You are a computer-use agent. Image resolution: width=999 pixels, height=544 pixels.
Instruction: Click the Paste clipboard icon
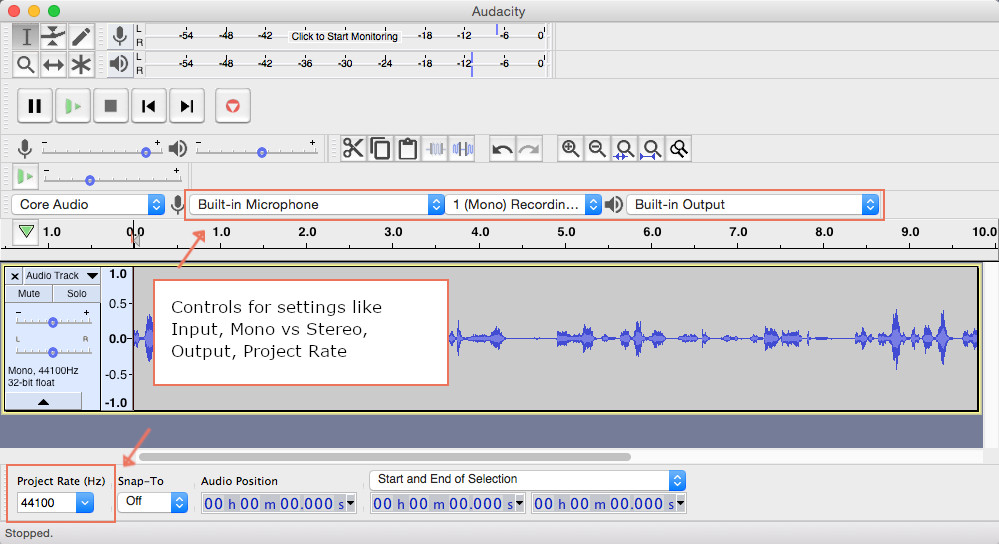[407, 149]
